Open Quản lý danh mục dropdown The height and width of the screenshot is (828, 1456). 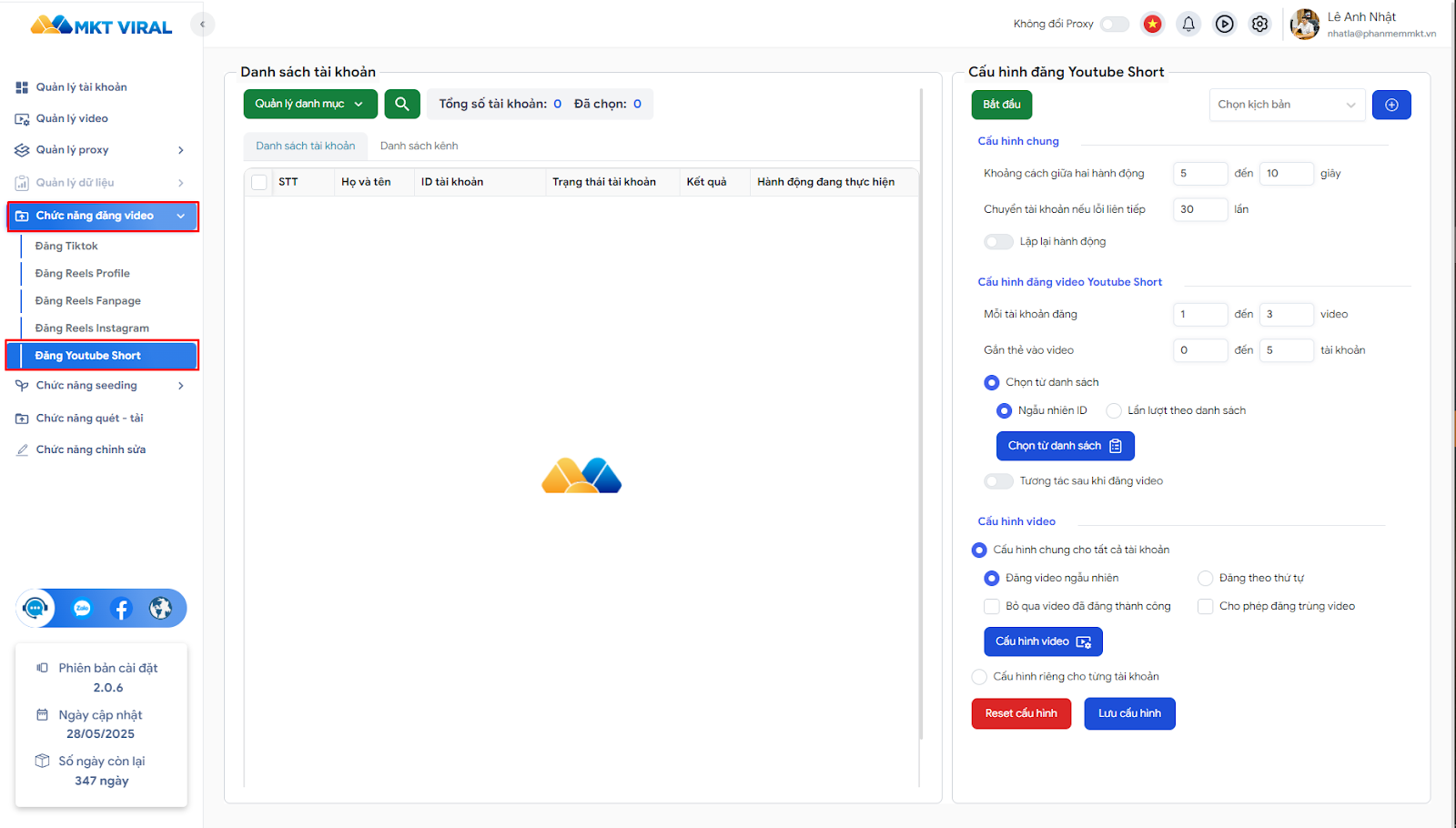click(x=310, y=104)
